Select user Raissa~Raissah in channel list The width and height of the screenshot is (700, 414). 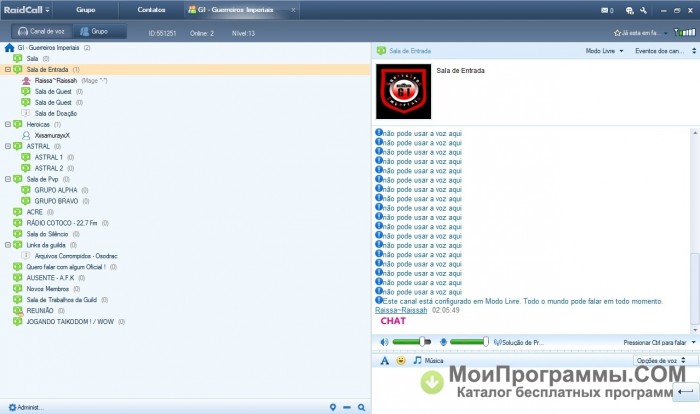coord(56,80)
